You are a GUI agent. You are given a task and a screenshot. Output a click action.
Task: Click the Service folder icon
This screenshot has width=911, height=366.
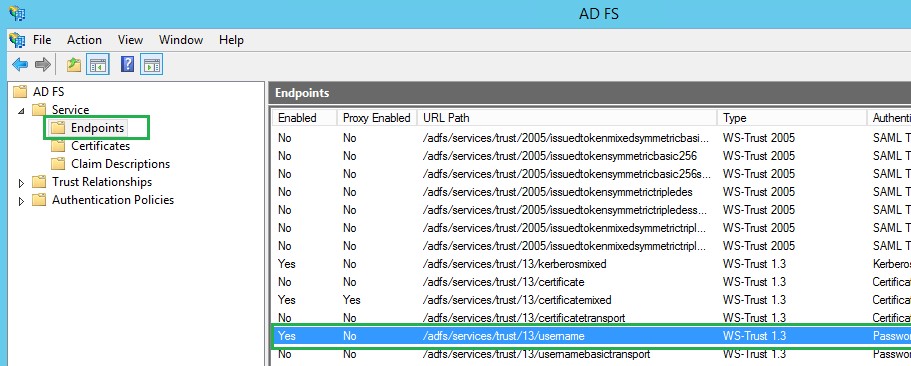(x=39, y=110)
